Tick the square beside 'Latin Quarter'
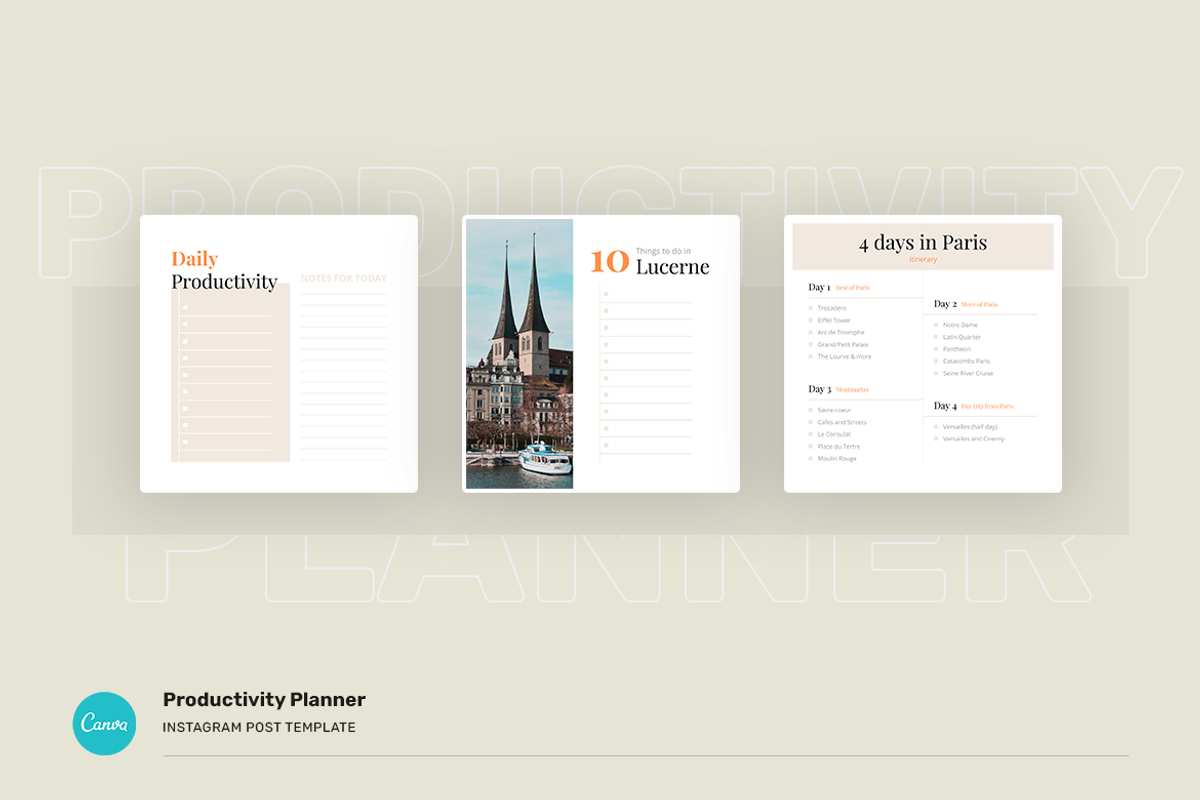The width and height of the screenshot is (1200, 800). point(936,337)
